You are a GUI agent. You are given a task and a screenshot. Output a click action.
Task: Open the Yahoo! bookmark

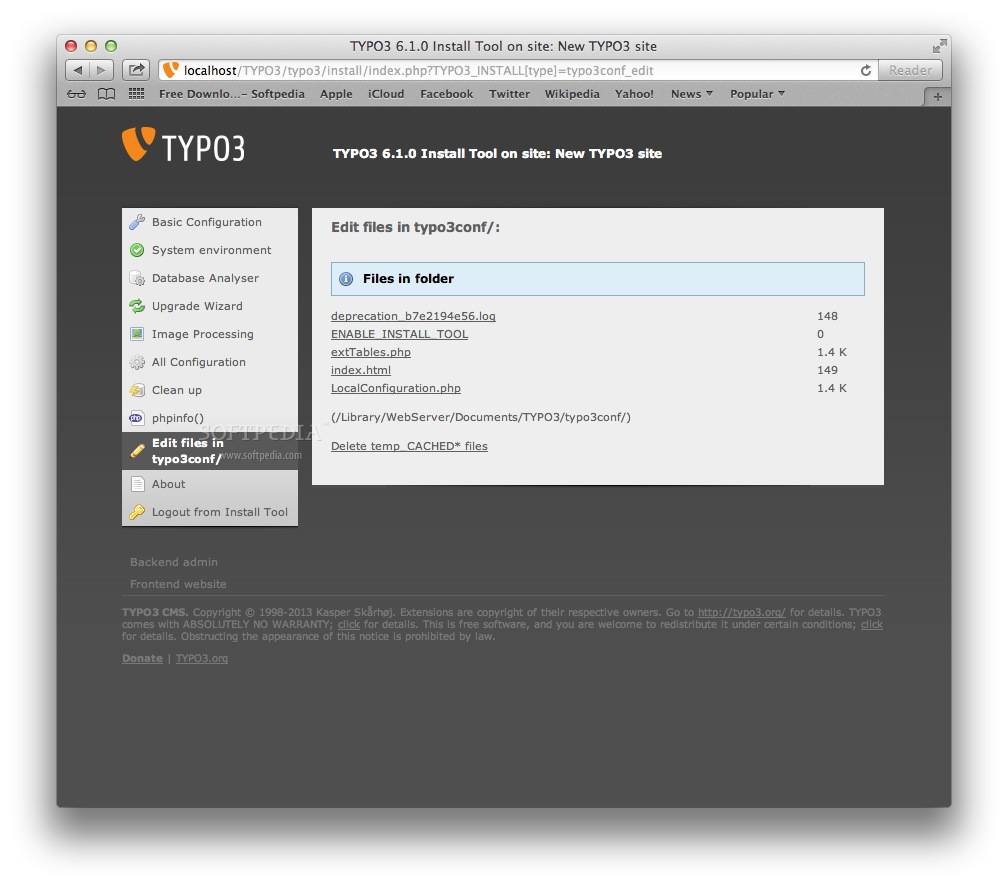click(634, 94)
